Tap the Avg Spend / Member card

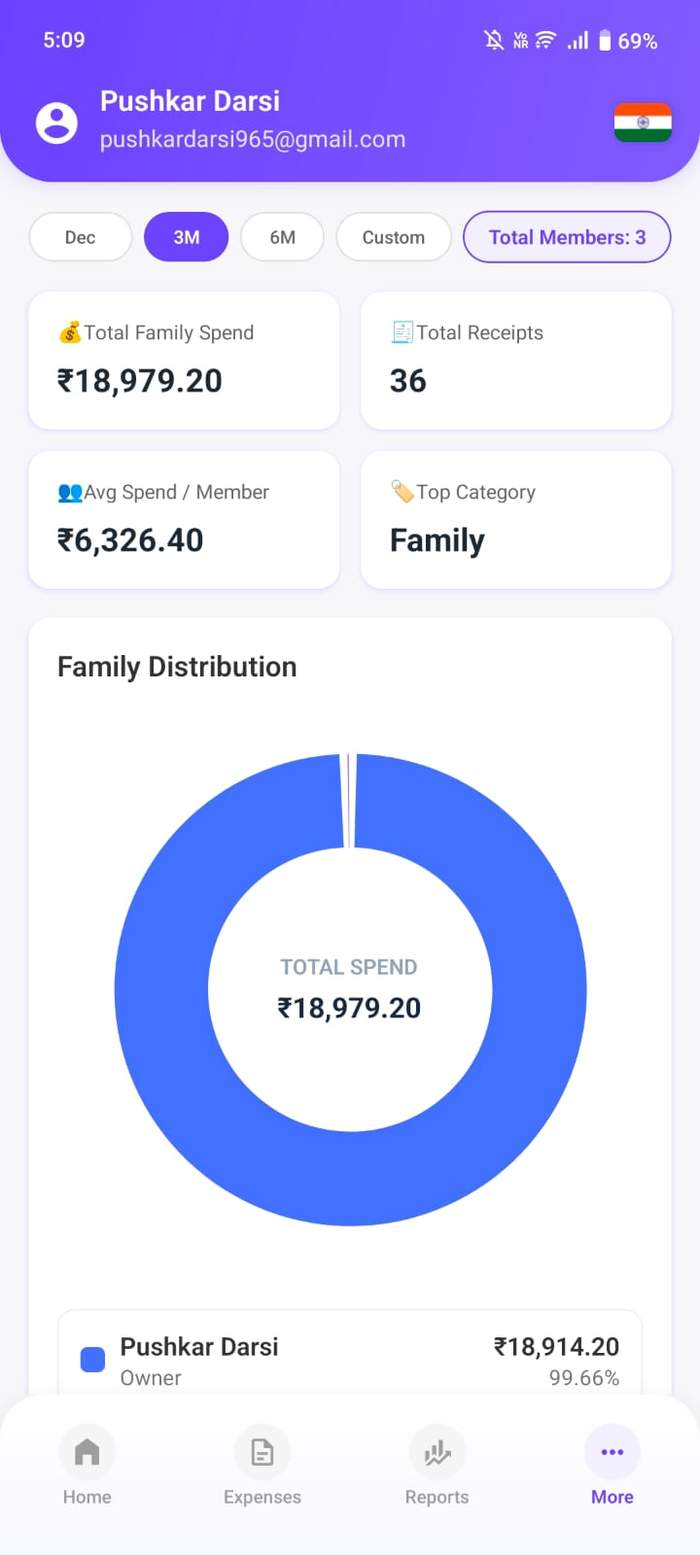click(184, 520)
